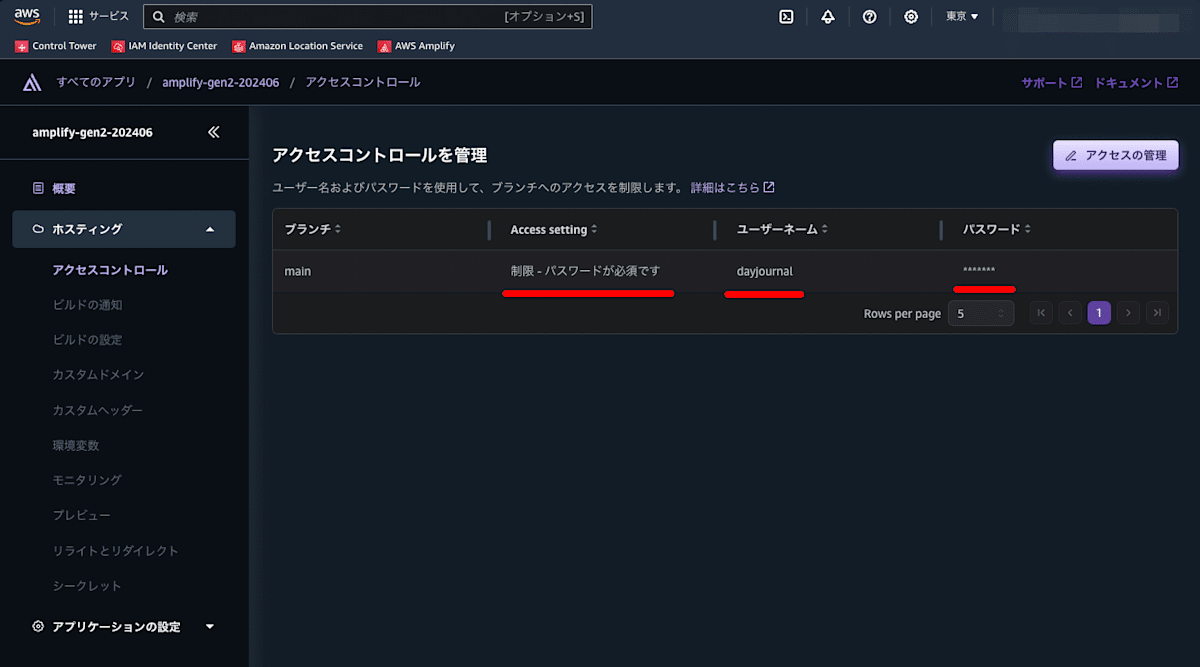Open Amazon Location Service bookmark
The height and width of the screenshot is (667, 1200).
tap(298, 46)
